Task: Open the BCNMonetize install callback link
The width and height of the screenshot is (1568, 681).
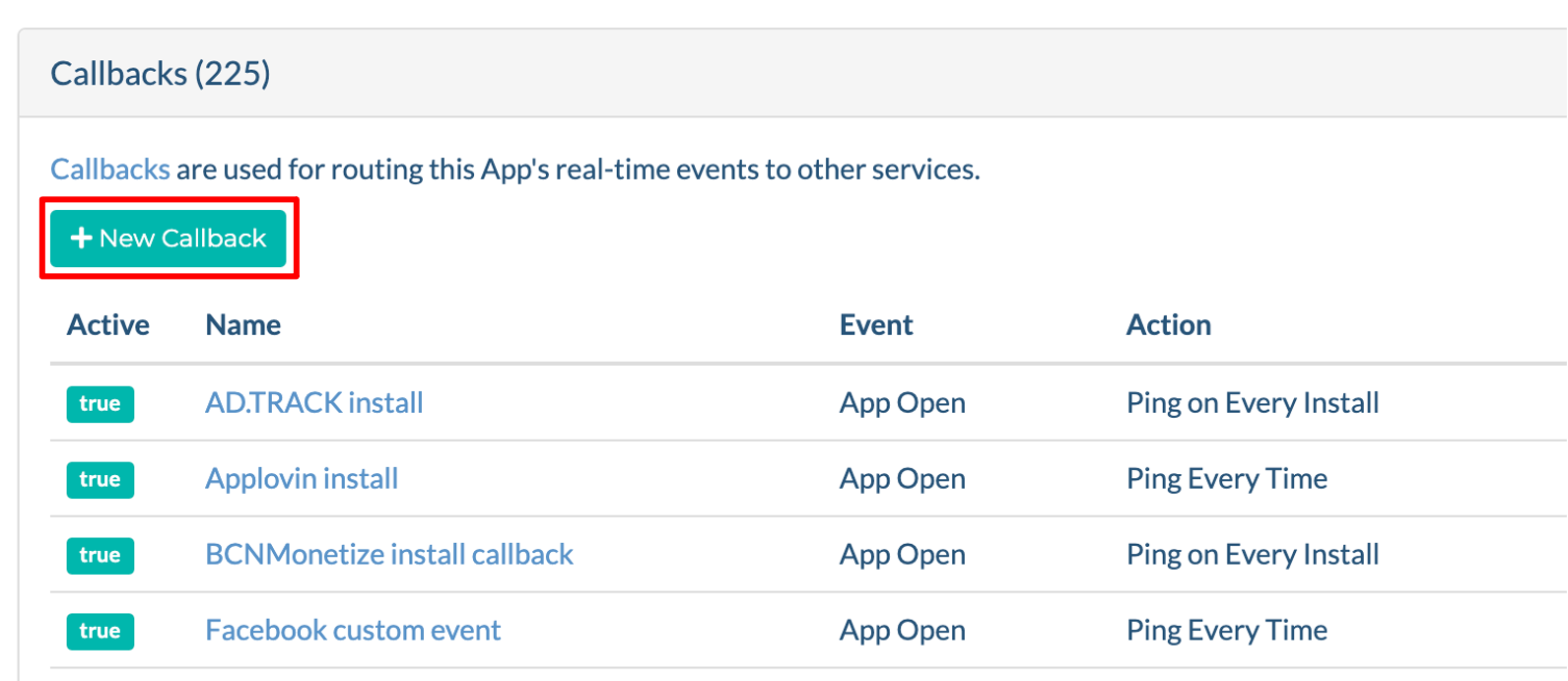Action: point(389,555)
